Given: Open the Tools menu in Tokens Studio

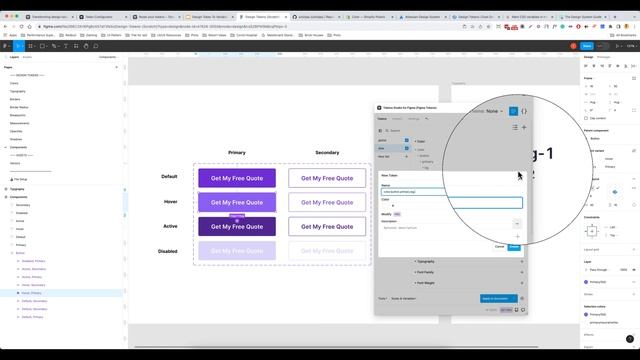Looking at the screenshot, I should [x=382, y=298].
